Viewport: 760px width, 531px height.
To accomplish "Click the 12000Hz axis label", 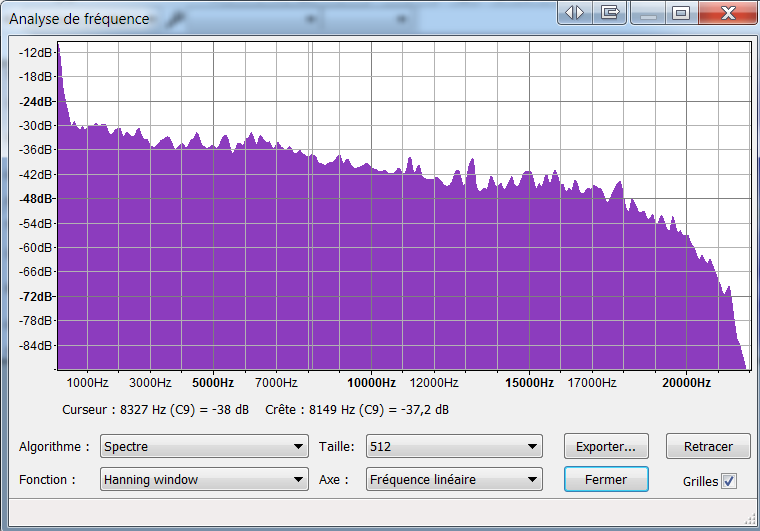I will pyautogui.click(x=434, y=383).
